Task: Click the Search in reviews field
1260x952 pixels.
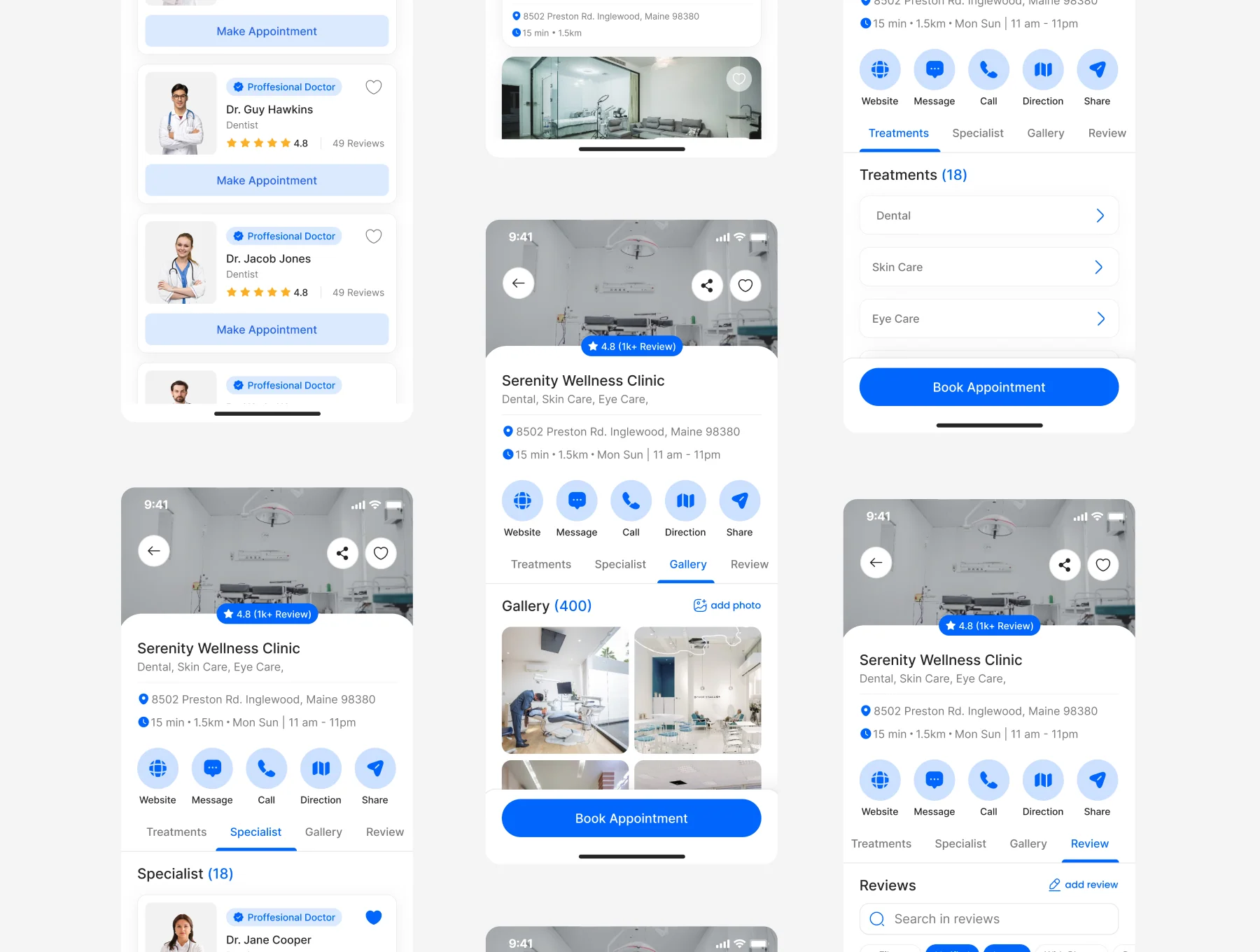Action: (x=989, y=918)
